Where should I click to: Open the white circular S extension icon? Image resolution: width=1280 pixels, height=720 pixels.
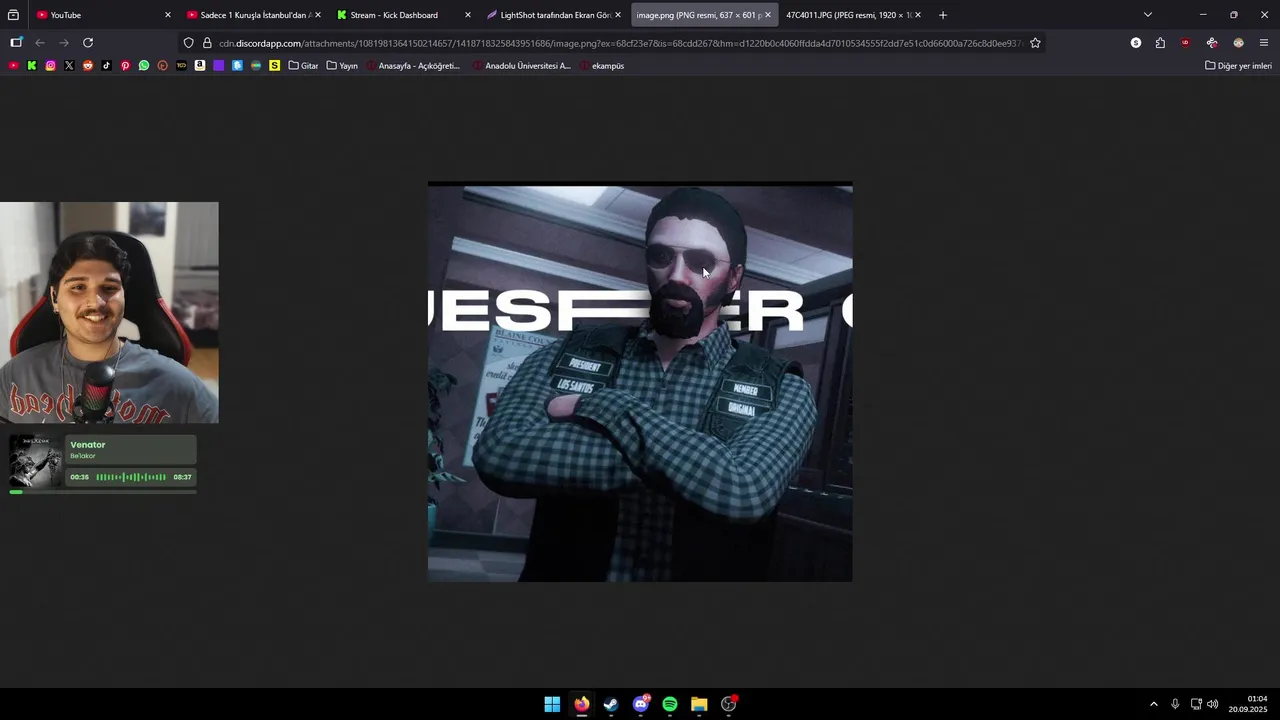(x=1136, y=43)
